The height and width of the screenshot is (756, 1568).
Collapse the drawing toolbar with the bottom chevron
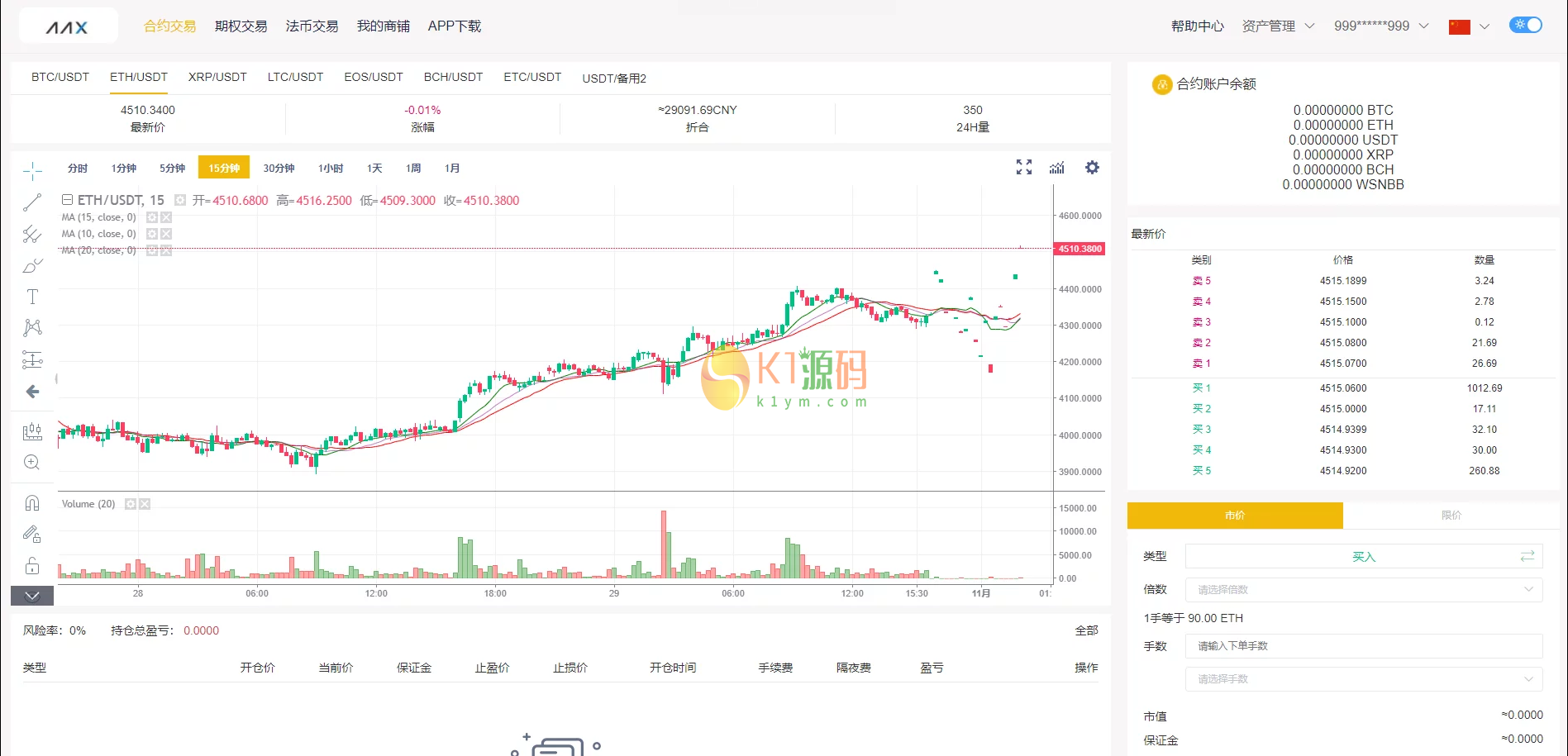32,596
